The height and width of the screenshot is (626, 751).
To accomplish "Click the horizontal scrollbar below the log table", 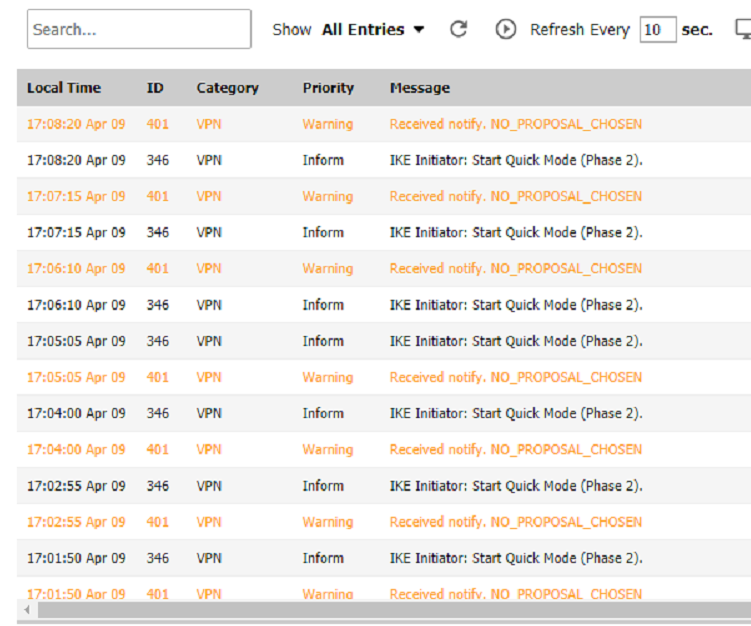I will point(380,609).
